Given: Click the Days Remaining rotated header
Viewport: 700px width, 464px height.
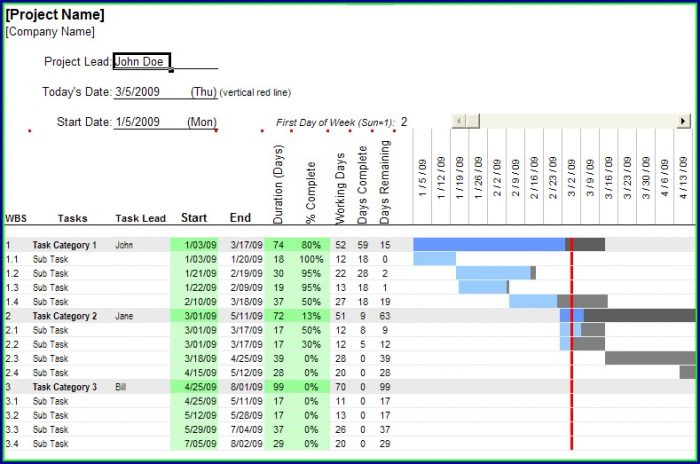Looking at the screenshot, I should click(384, 182).
